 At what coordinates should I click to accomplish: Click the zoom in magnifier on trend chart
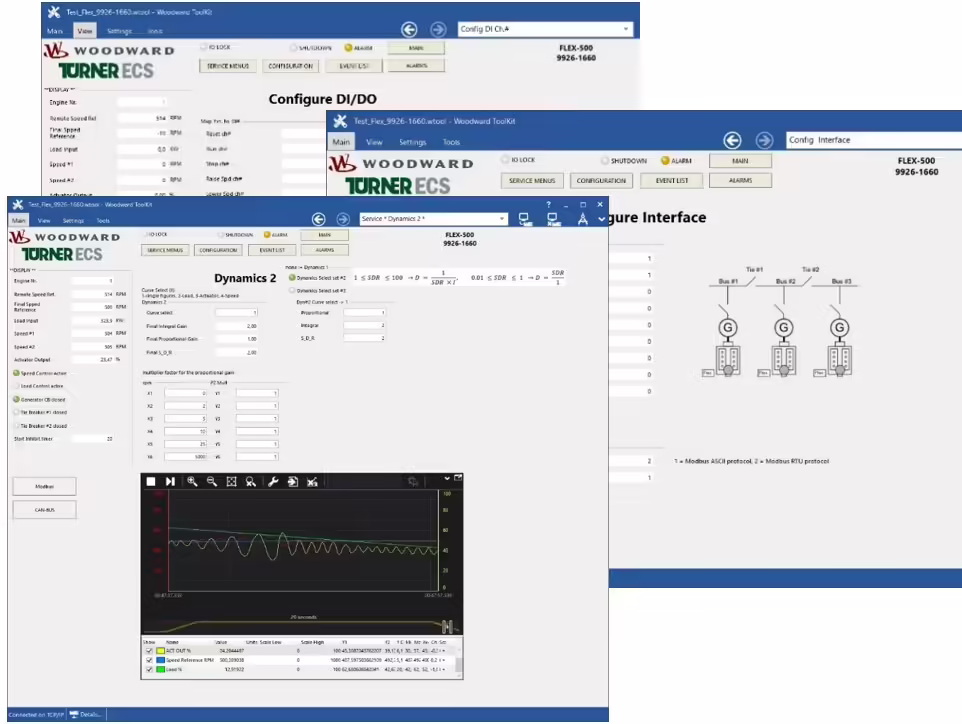[192, 482]
